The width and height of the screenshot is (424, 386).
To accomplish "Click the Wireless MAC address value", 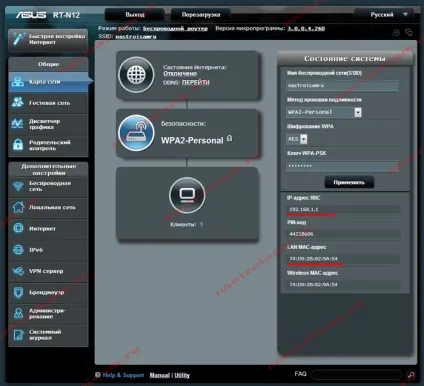I will [313, 284].
